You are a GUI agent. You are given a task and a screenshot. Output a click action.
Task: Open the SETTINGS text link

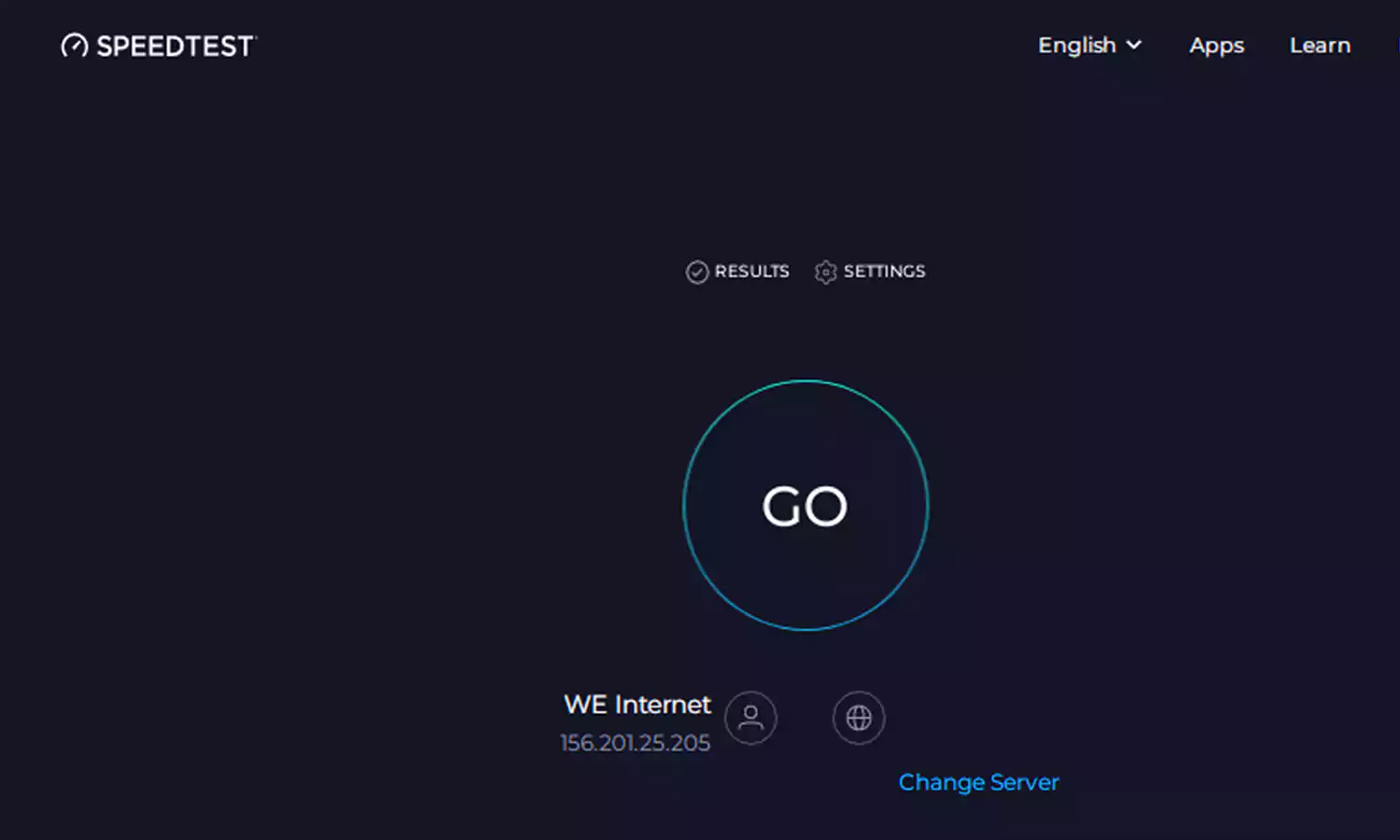pos(884,272)
